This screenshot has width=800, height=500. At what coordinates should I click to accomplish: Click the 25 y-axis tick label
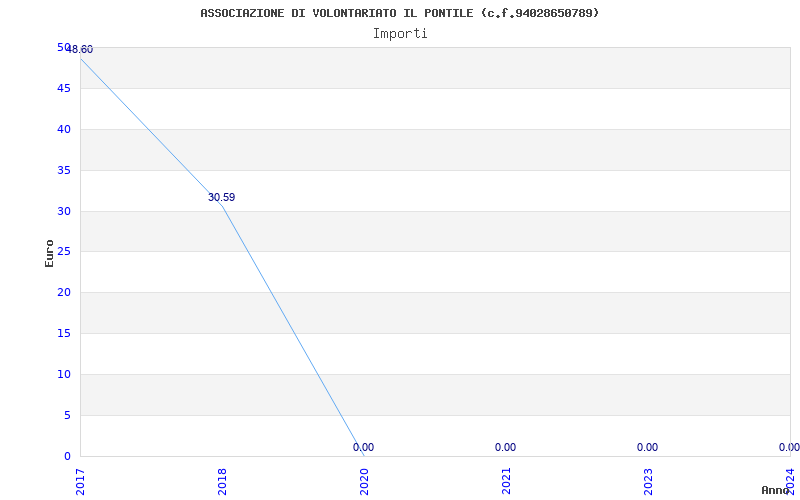(64, 252)
